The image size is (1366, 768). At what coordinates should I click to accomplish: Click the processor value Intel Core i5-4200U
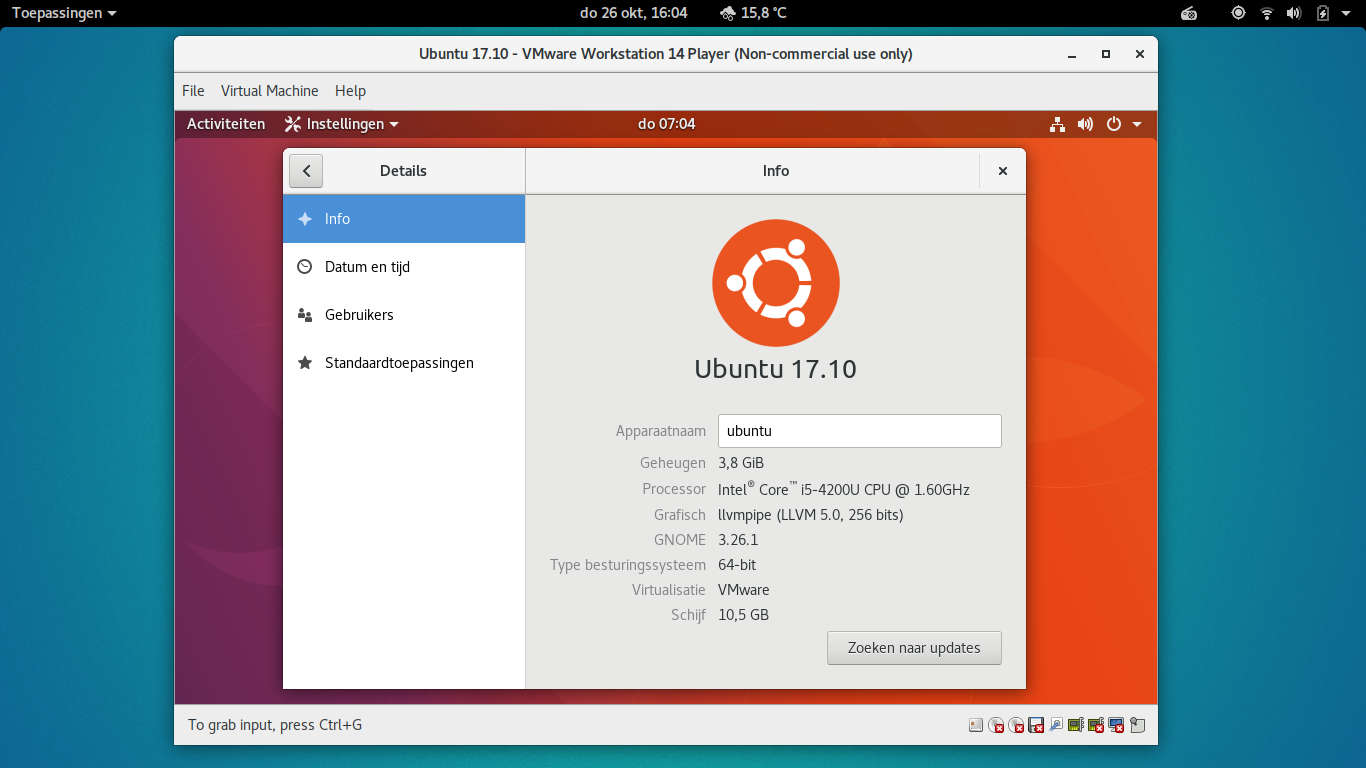(x=844, y=489)
